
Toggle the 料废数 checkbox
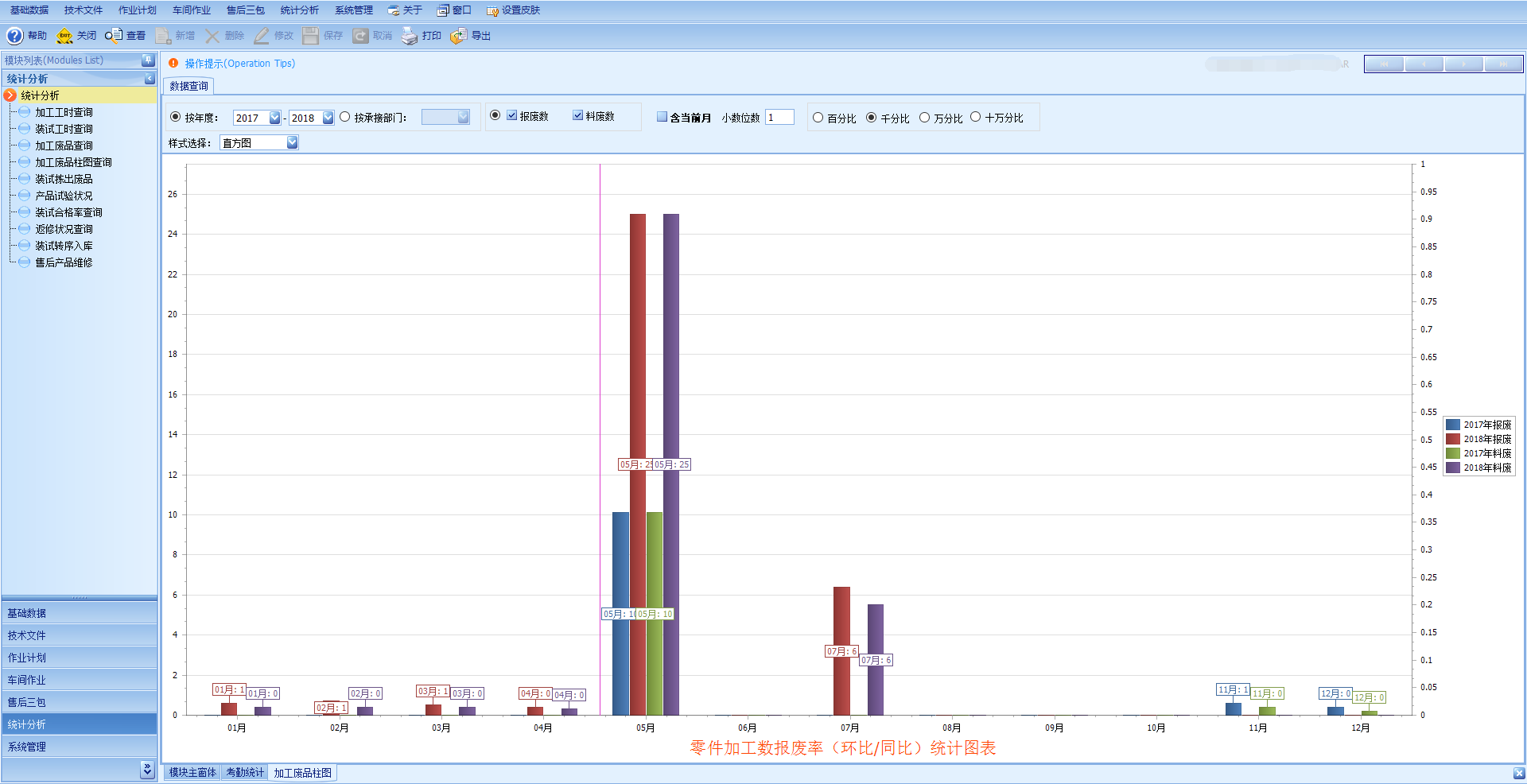(578, 115)
